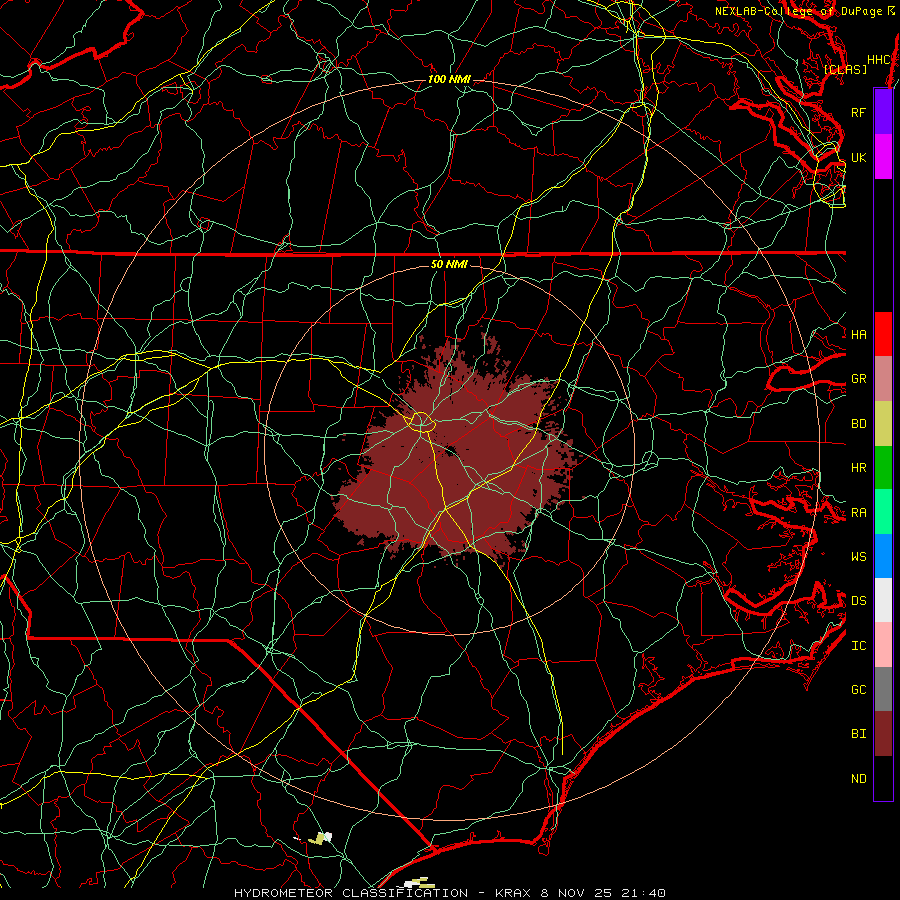Click the HYDROMETEOR CLASSIFICATION title text
Image resolution: width=900 pixels, height=900 pixels.
point(351,893)
